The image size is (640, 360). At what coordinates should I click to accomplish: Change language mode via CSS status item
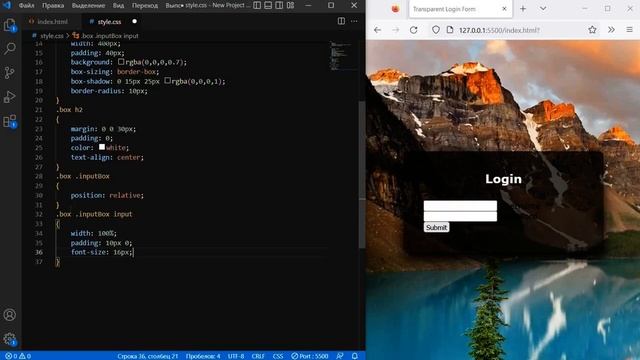pyautogui.click(x=278, y=356)
